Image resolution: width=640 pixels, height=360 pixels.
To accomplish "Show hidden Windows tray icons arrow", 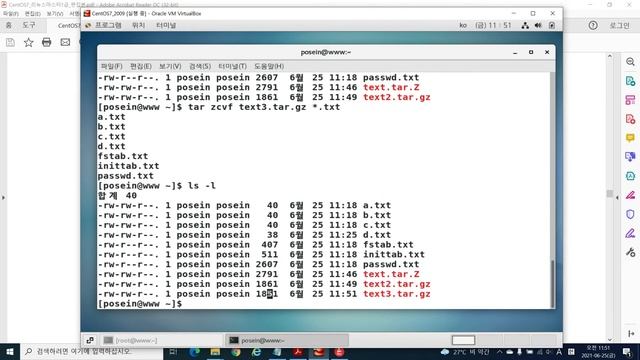I will tap(500, 351).
